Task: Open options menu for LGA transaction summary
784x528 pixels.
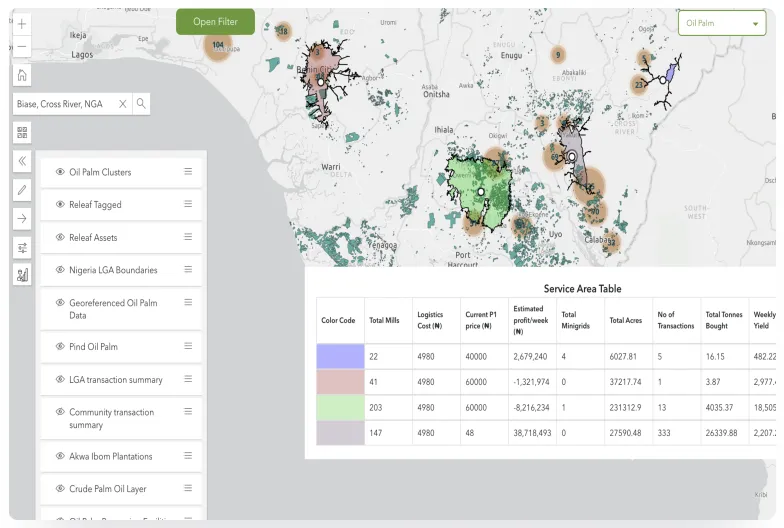Action: click(x=188, y=378)
